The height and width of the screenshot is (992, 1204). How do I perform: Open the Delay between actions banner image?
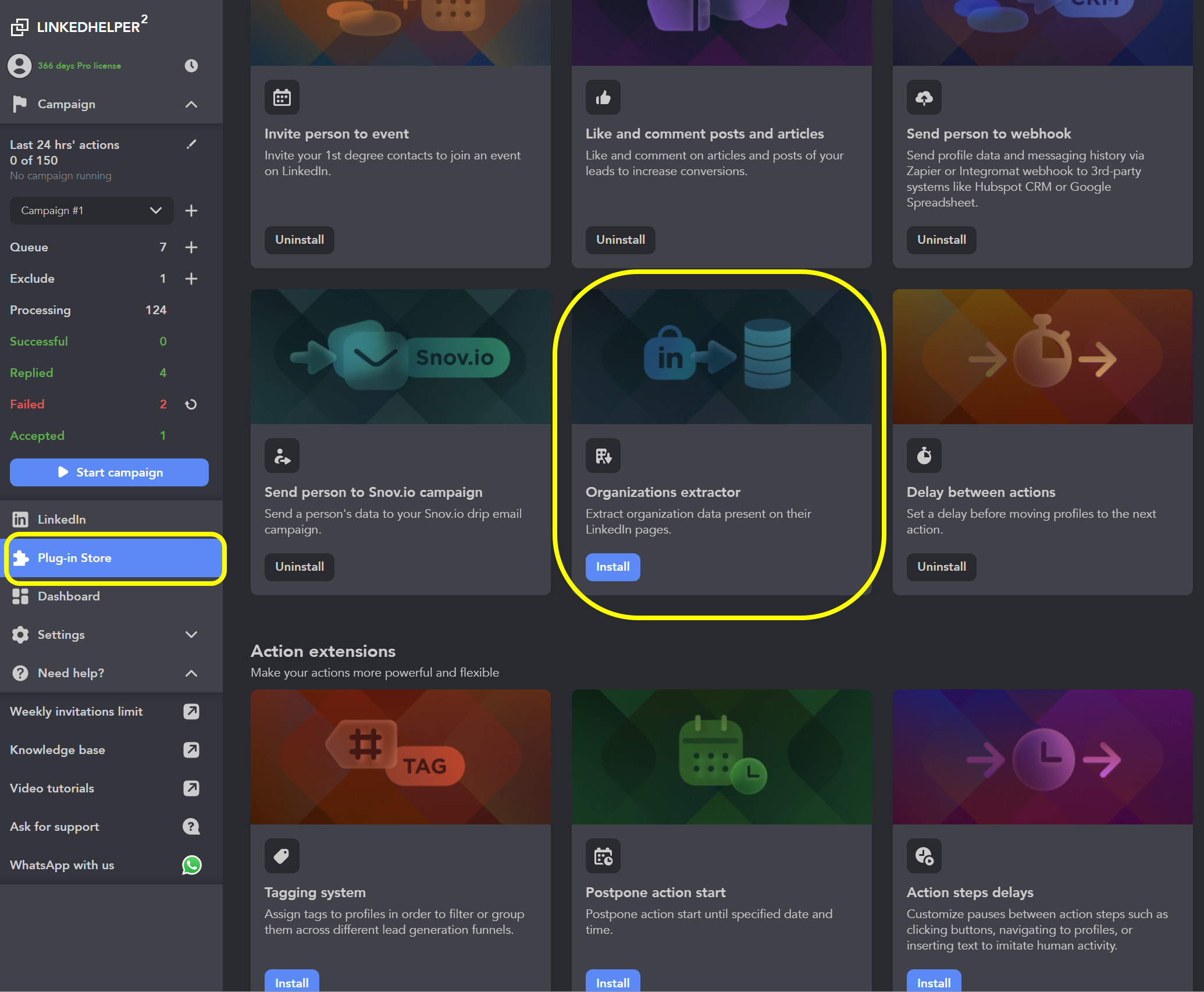(1043, 357)
